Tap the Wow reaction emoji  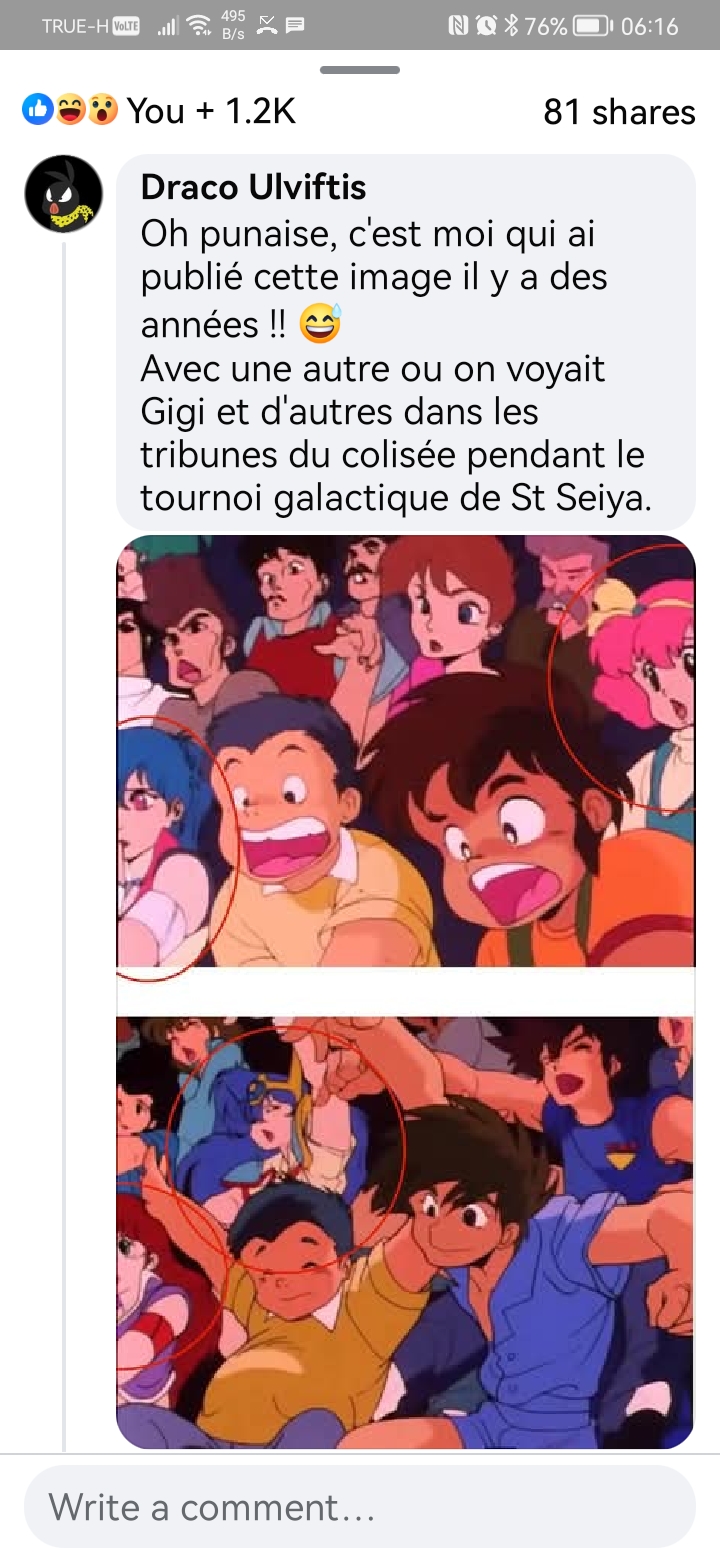(x=102, y=110)
